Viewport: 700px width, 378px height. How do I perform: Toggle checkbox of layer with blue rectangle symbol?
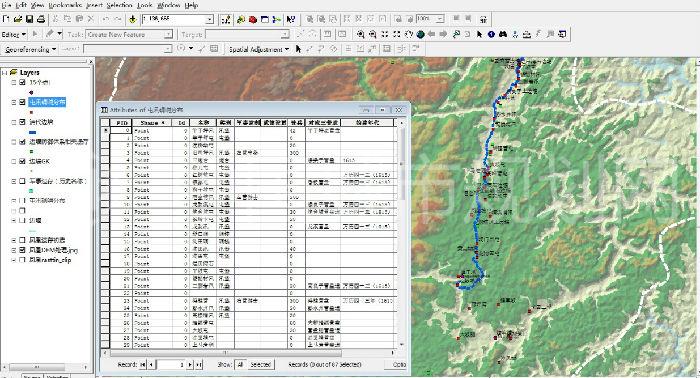22,122
